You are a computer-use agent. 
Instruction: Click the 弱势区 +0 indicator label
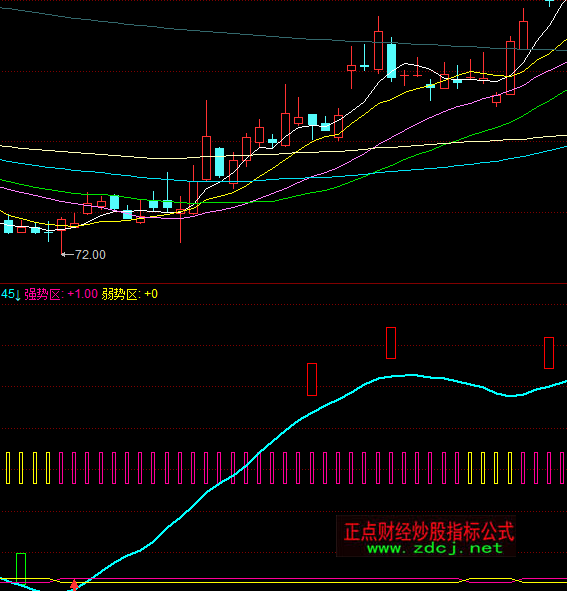point(130,294)
